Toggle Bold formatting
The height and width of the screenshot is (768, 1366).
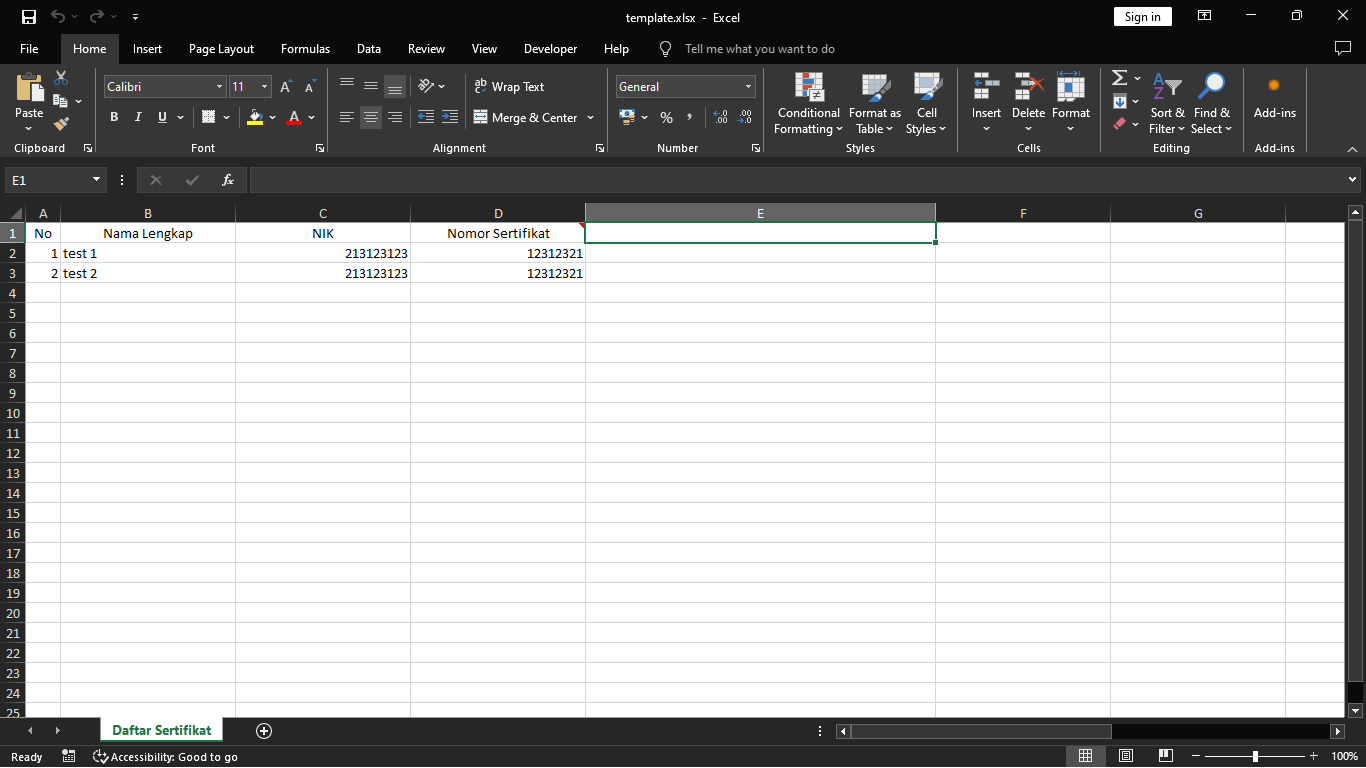coord(114,117)
